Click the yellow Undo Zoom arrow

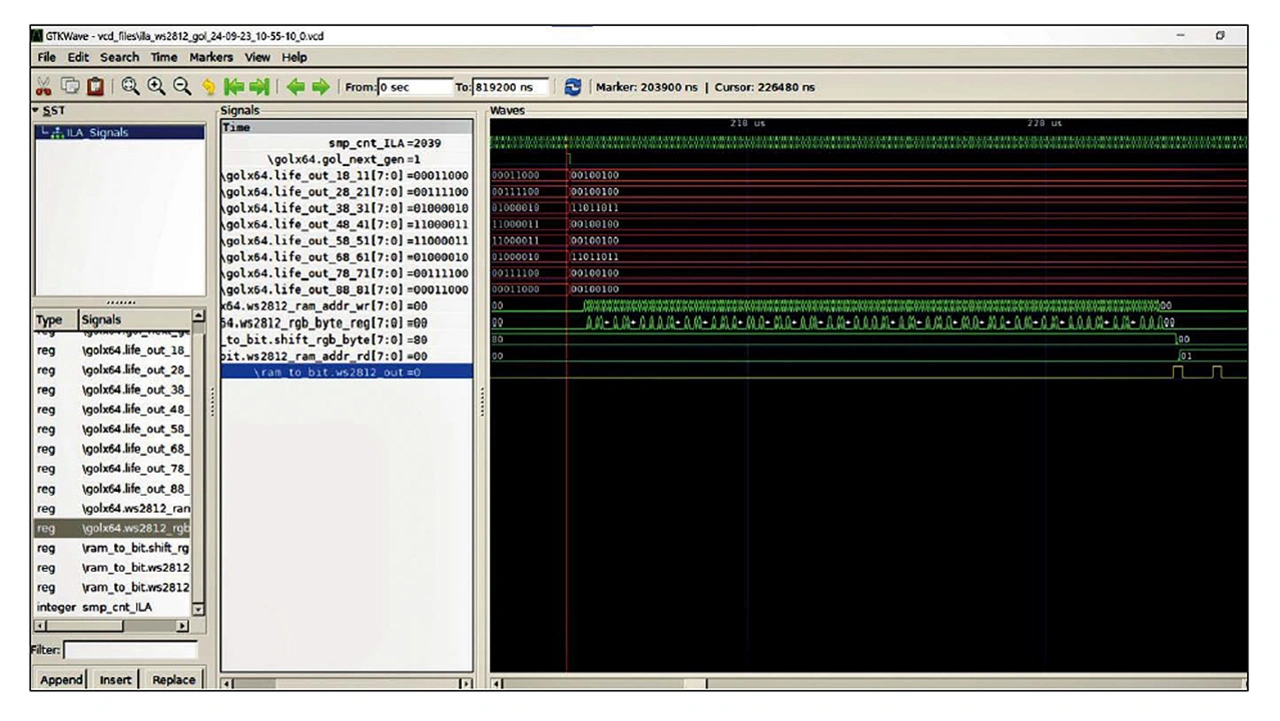(207, 87)
